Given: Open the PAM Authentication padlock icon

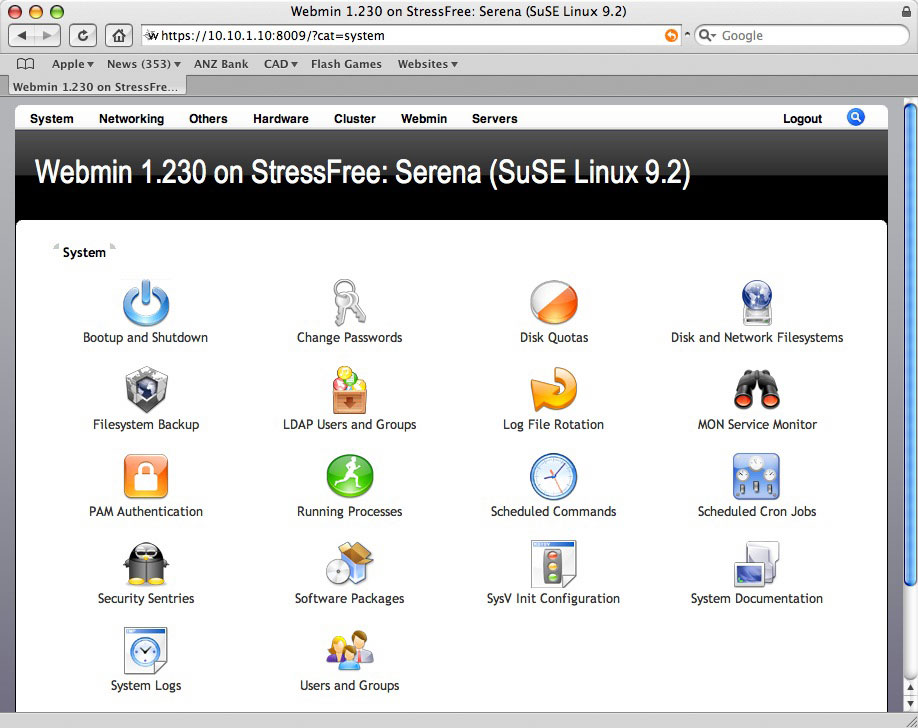Looking at the screenshot, I should 146,476.
